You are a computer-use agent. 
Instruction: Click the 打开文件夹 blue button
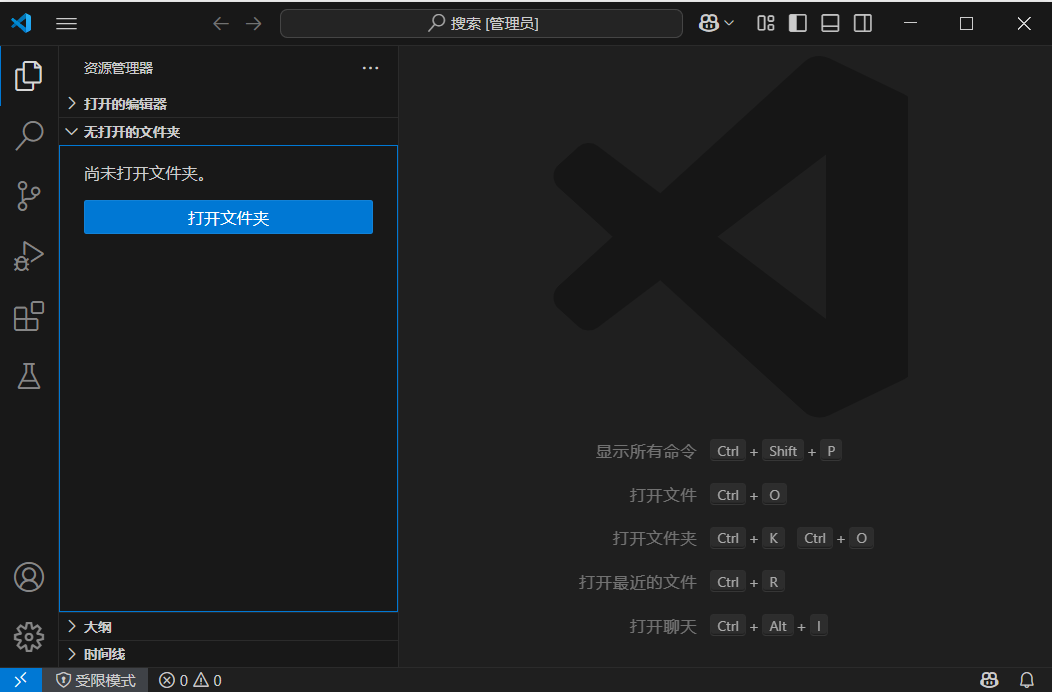click(228, 217)
